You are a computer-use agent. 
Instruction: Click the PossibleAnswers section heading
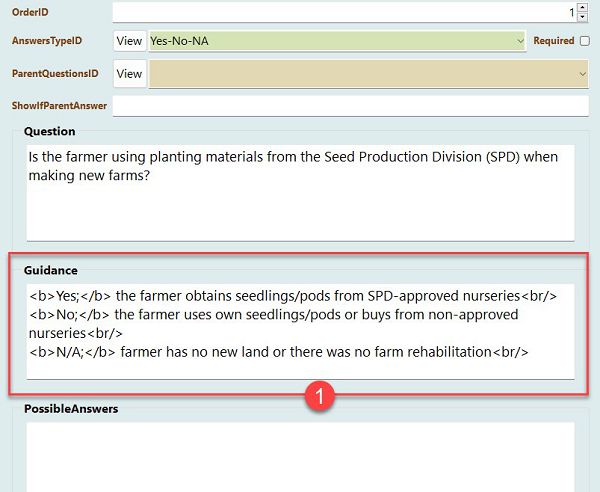point(71,409)
